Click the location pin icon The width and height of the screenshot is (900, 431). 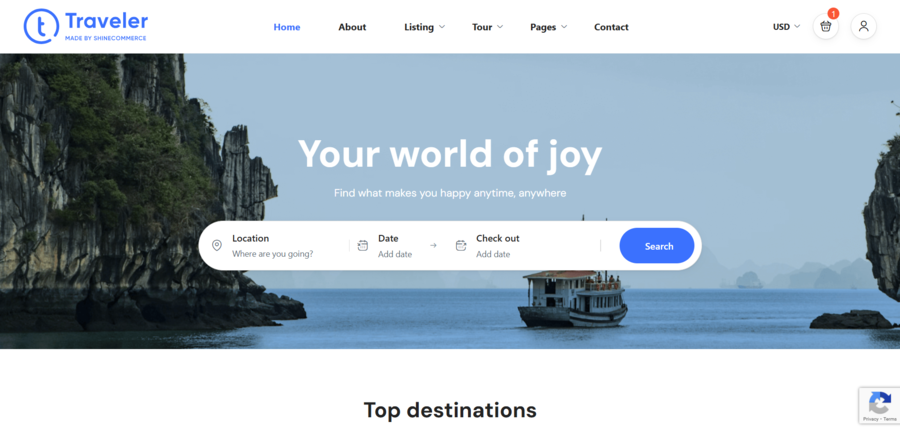[217, 246]
